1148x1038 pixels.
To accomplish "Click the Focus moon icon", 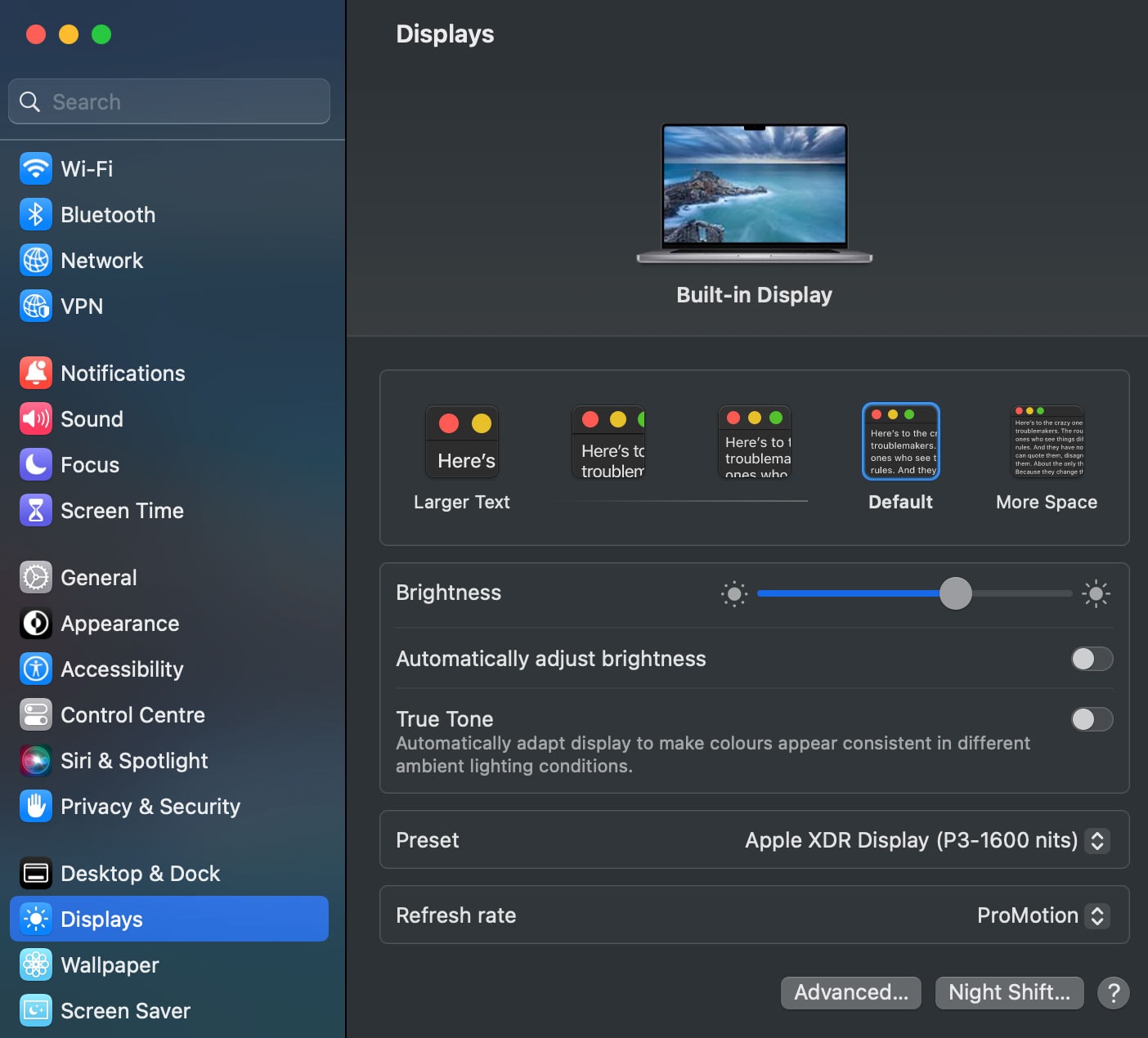I will [x=36, y=465].
